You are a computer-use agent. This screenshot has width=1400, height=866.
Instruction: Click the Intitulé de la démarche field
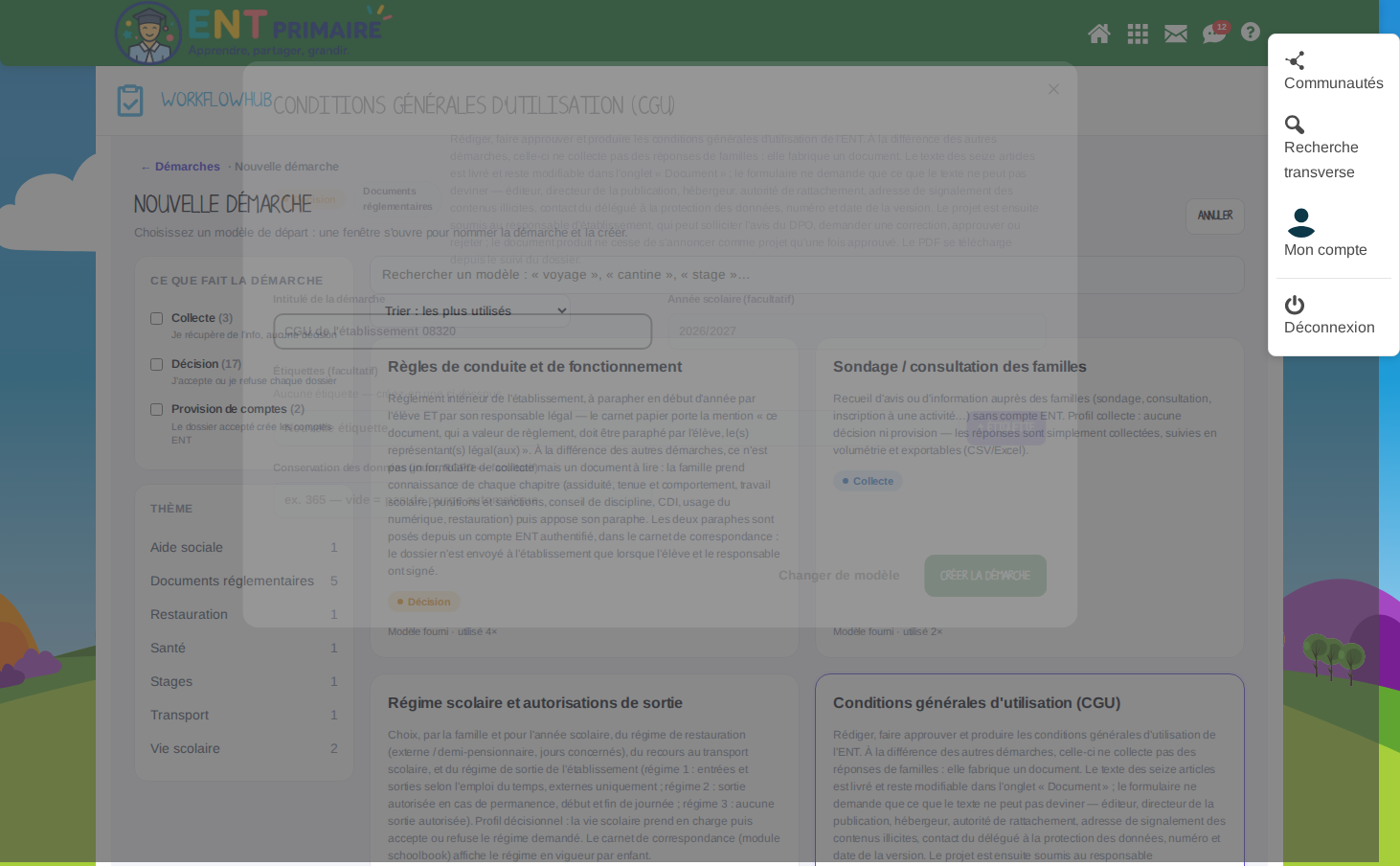pyautogui.click(x=463, y=331)
